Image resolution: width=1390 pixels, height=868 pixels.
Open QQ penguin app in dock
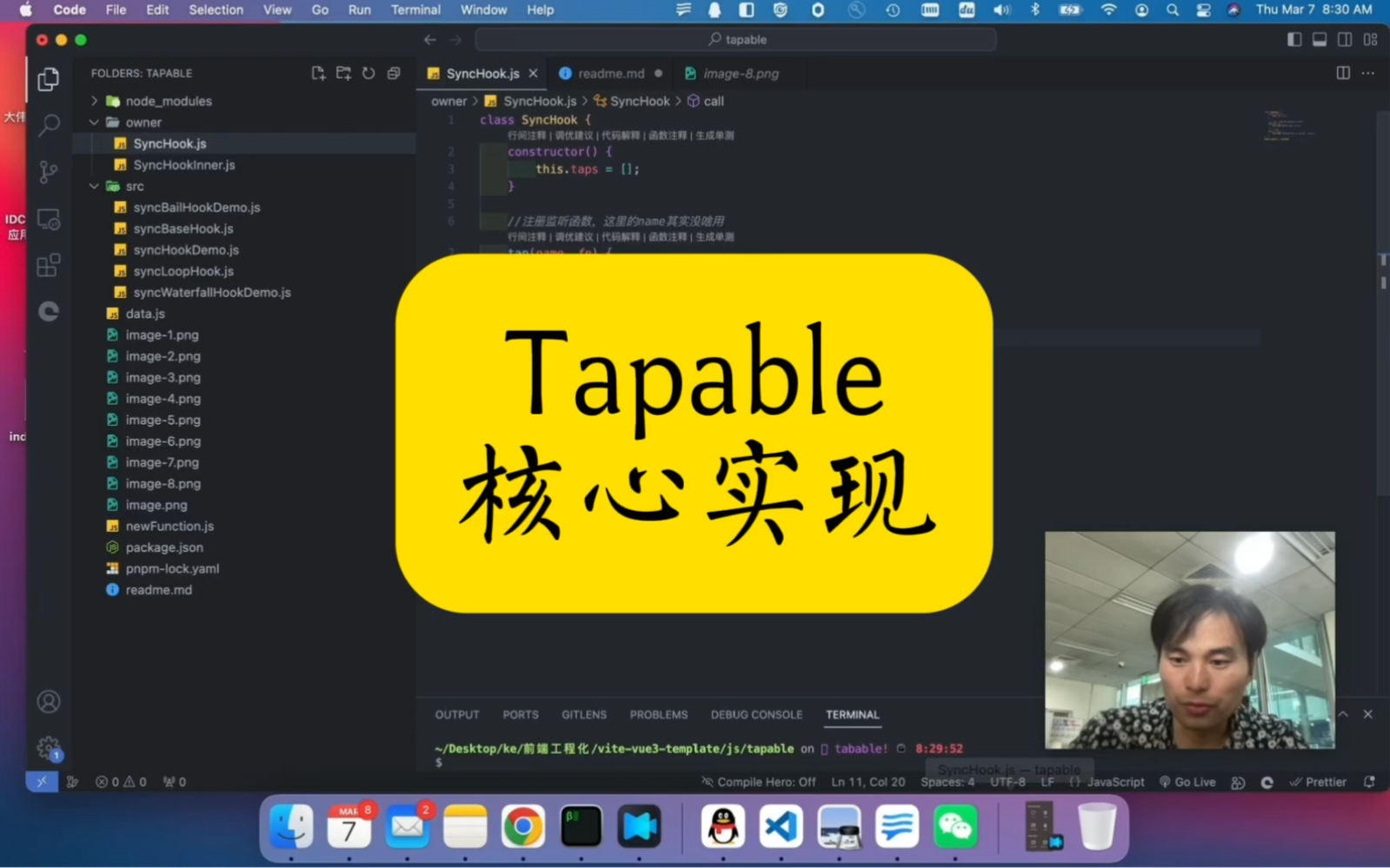click(723, 825)
